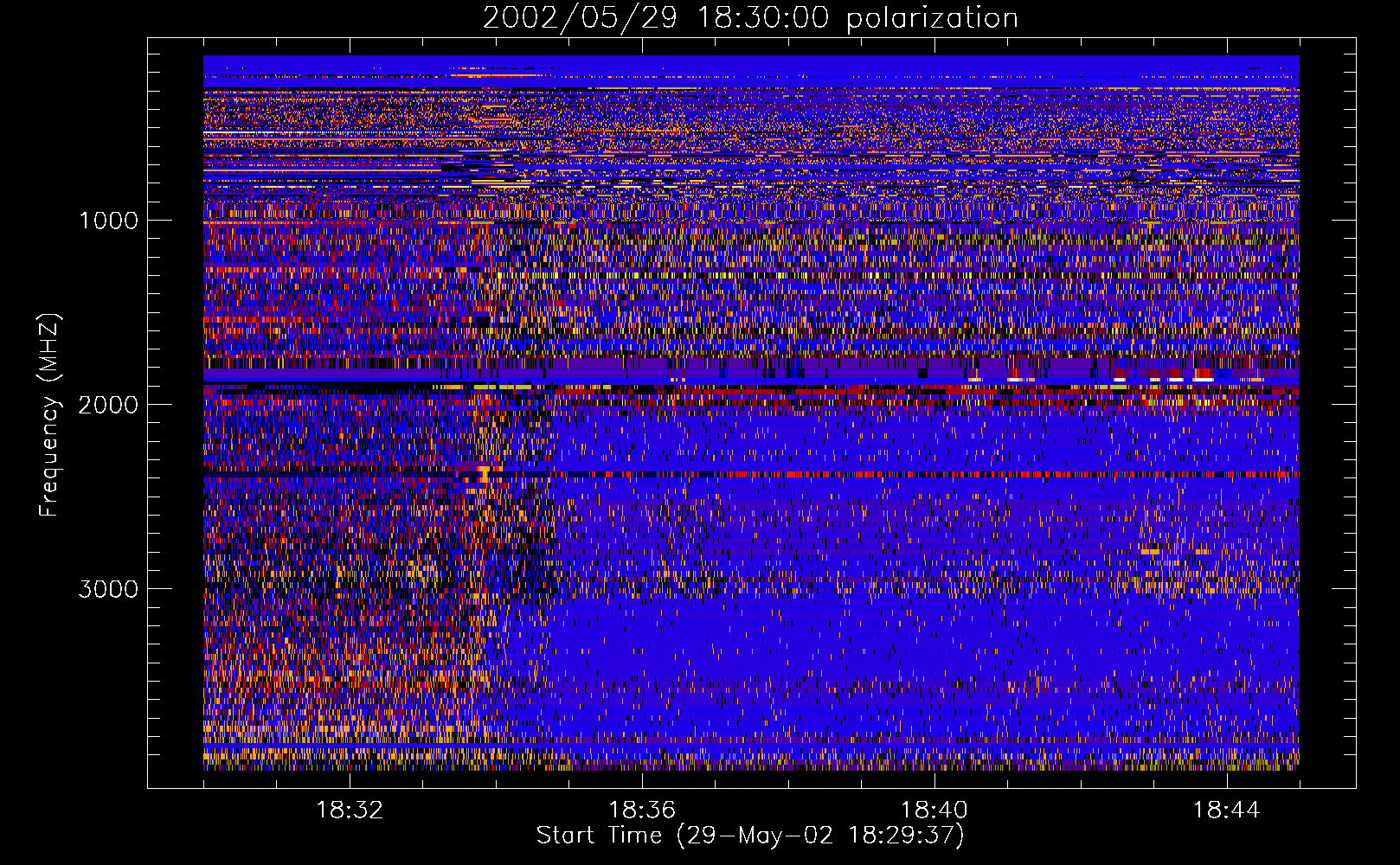Click the "Frequency (MHZ)" axis label
Image resolution: width=1400 pixels, height=865 pixels.
tap(48, 415)
